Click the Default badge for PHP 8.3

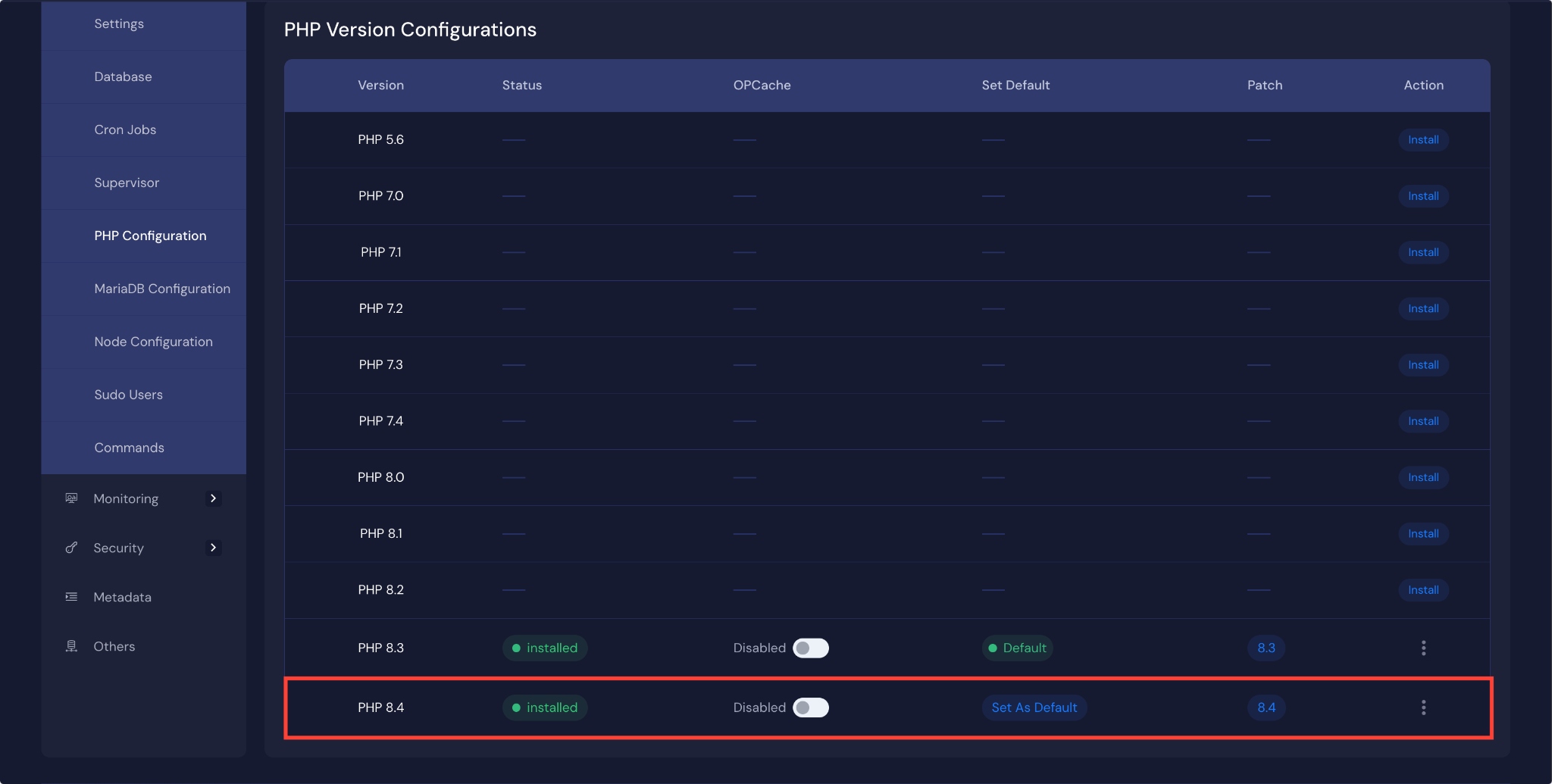[x=1017, y=648]
